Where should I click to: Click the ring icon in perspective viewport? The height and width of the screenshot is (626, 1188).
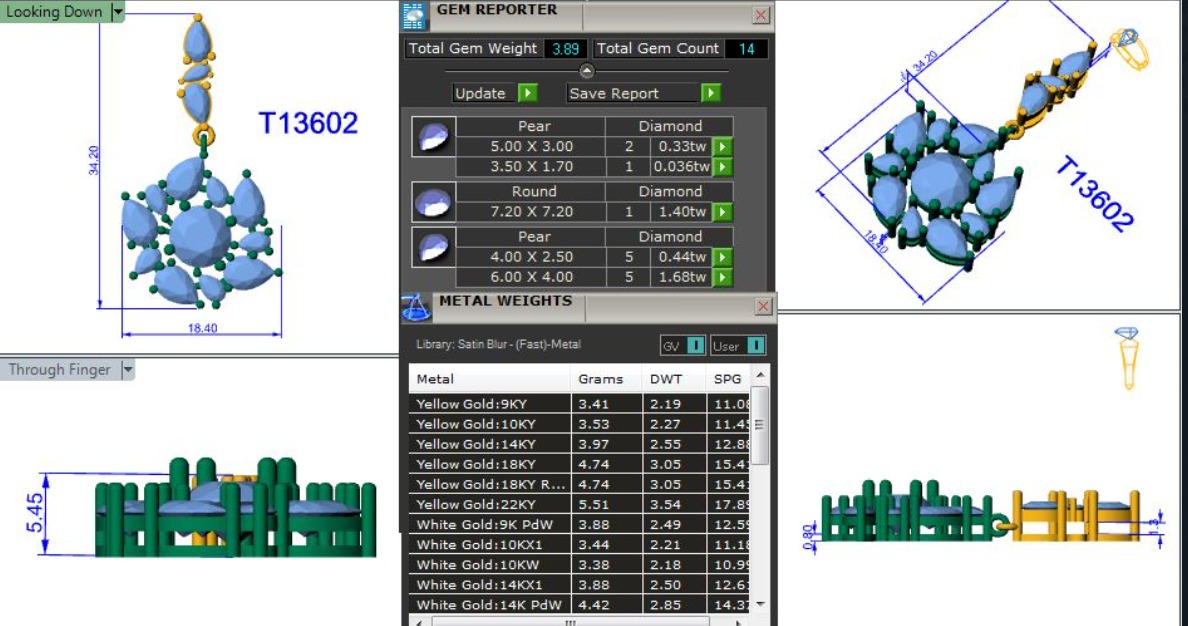click(1128, 48)
